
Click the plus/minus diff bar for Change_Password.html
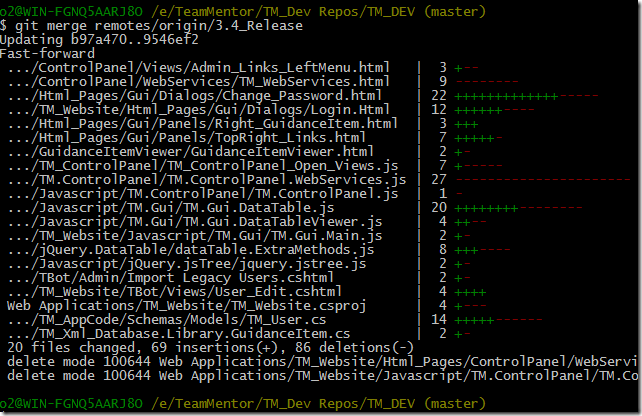tap(527, 97)
